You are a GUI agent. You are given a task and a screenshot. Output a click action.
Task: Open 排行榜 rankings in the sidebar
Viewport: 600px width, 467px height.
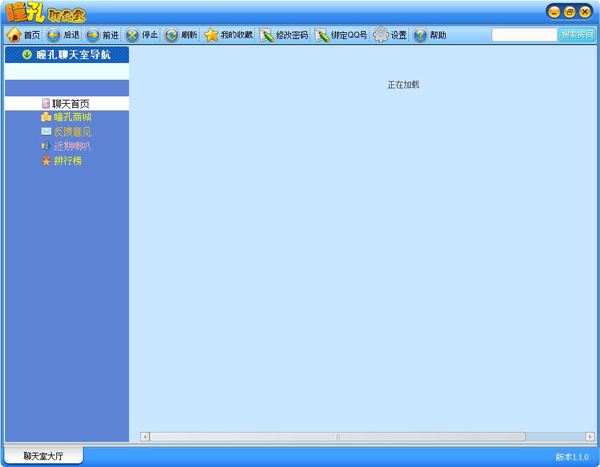tap(66, 160)
